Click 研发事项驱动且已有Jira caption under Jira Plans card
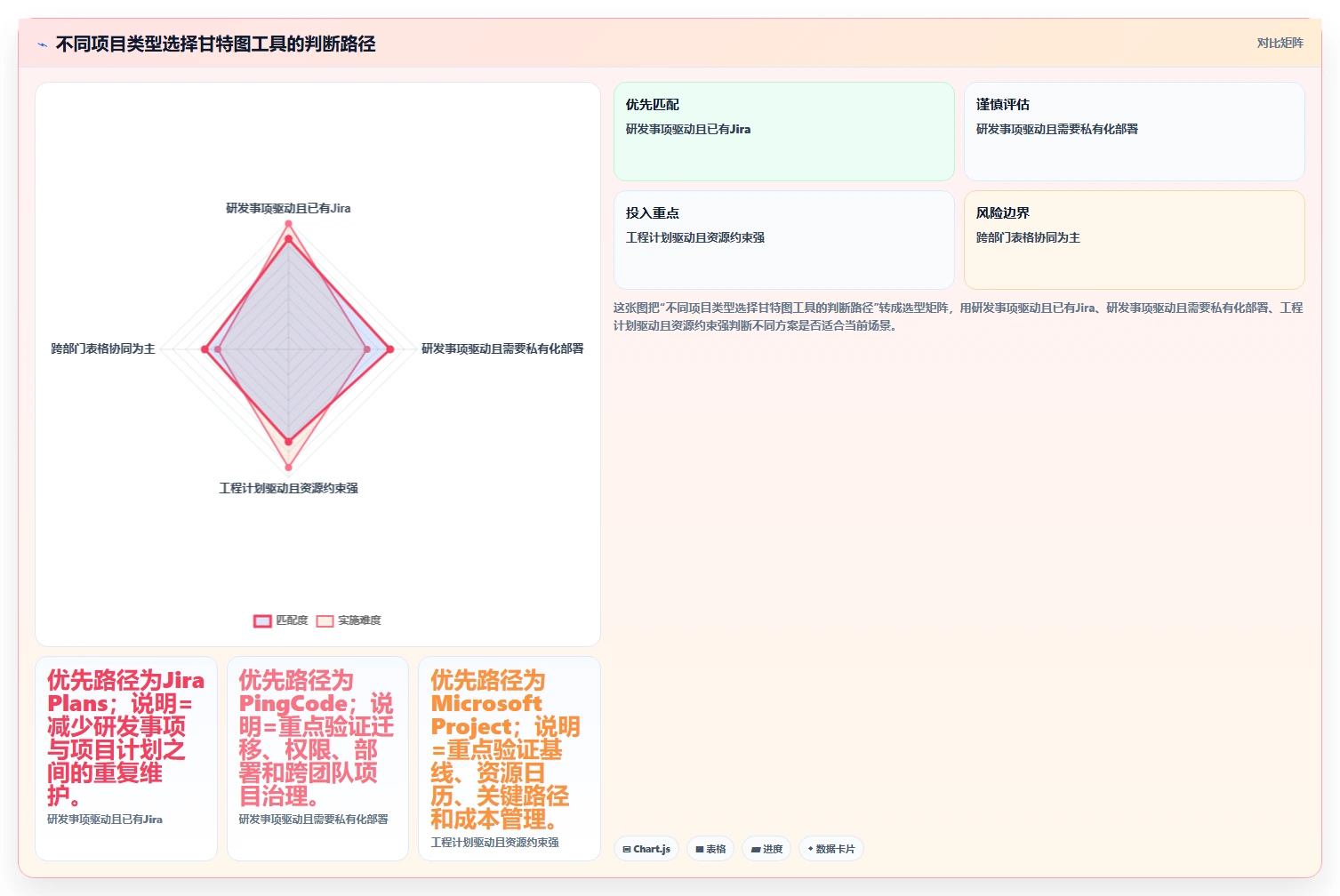The image size is (1340, 896). point(105,820)
